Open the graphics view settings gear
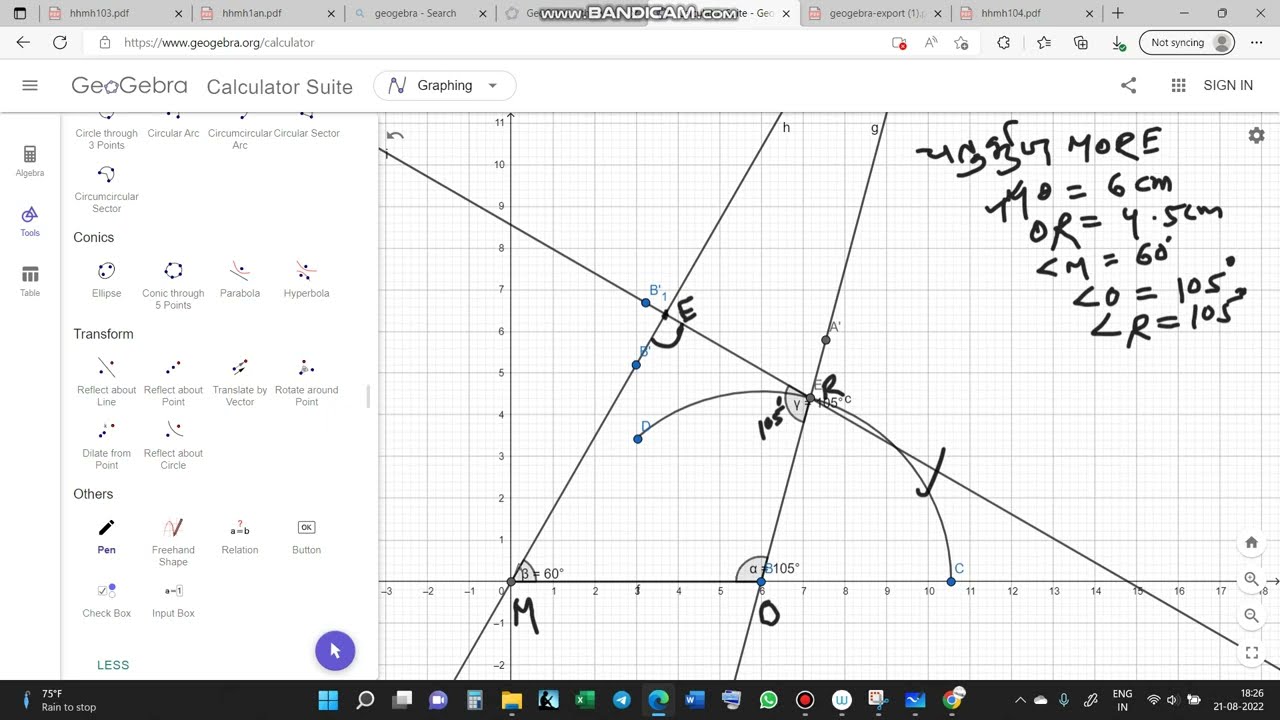Image resolution: width=1280 pixels, height=720 pixels. [x=1256, y=136]
